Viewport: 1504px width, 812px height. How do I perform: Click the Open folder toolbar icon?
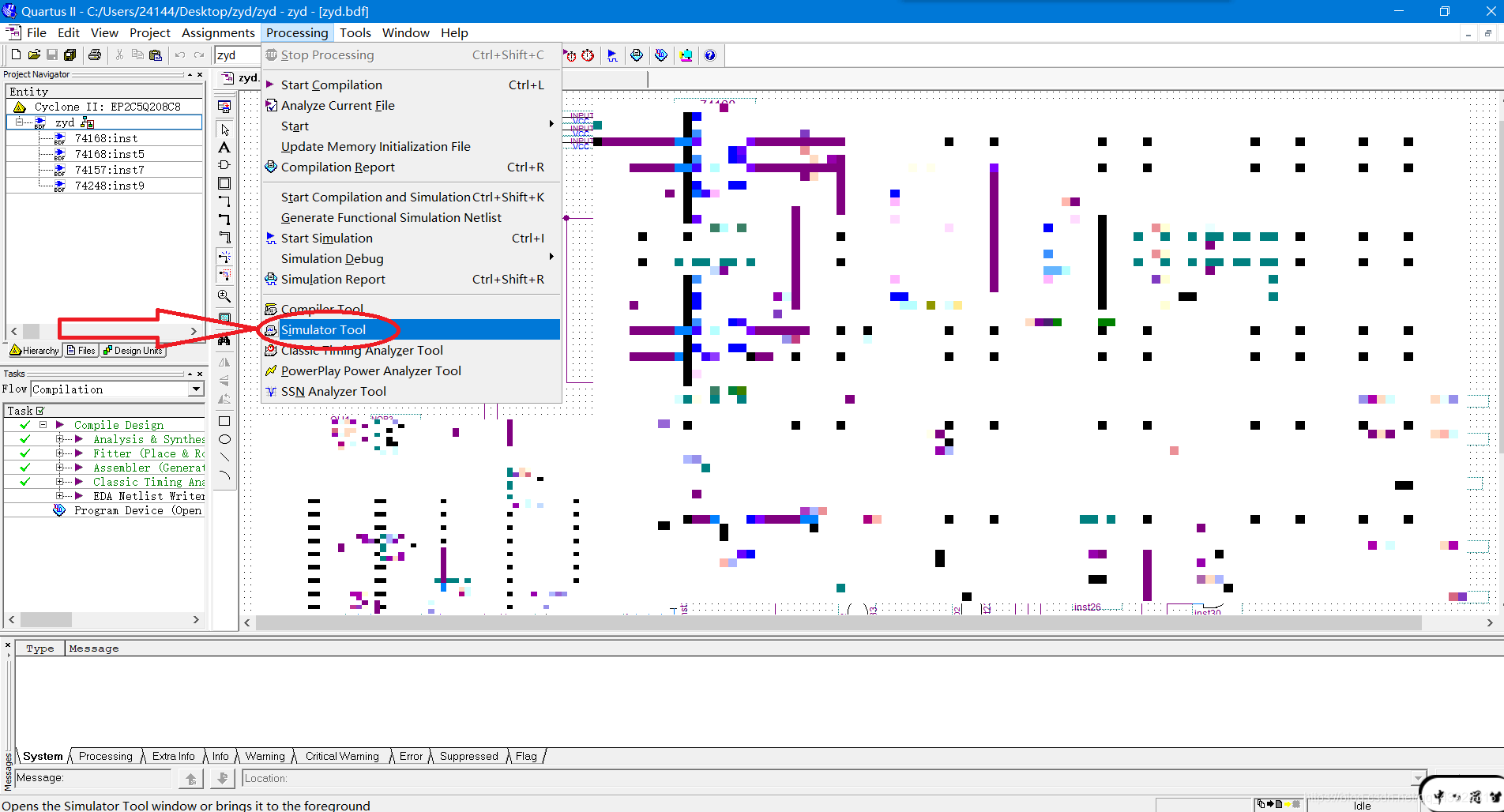(x=34, y=55)
